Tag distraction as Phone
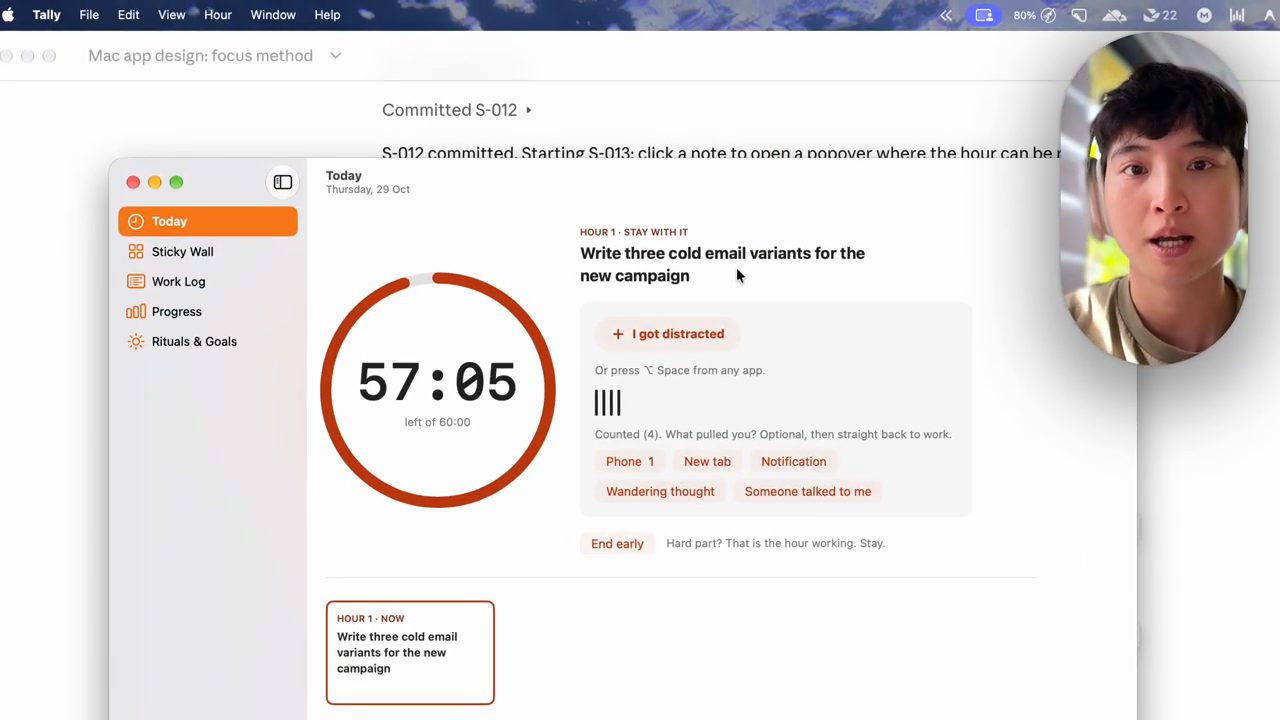Viewport: 1280px width, 720px height. pyautogui.click(x=630, y=462)
